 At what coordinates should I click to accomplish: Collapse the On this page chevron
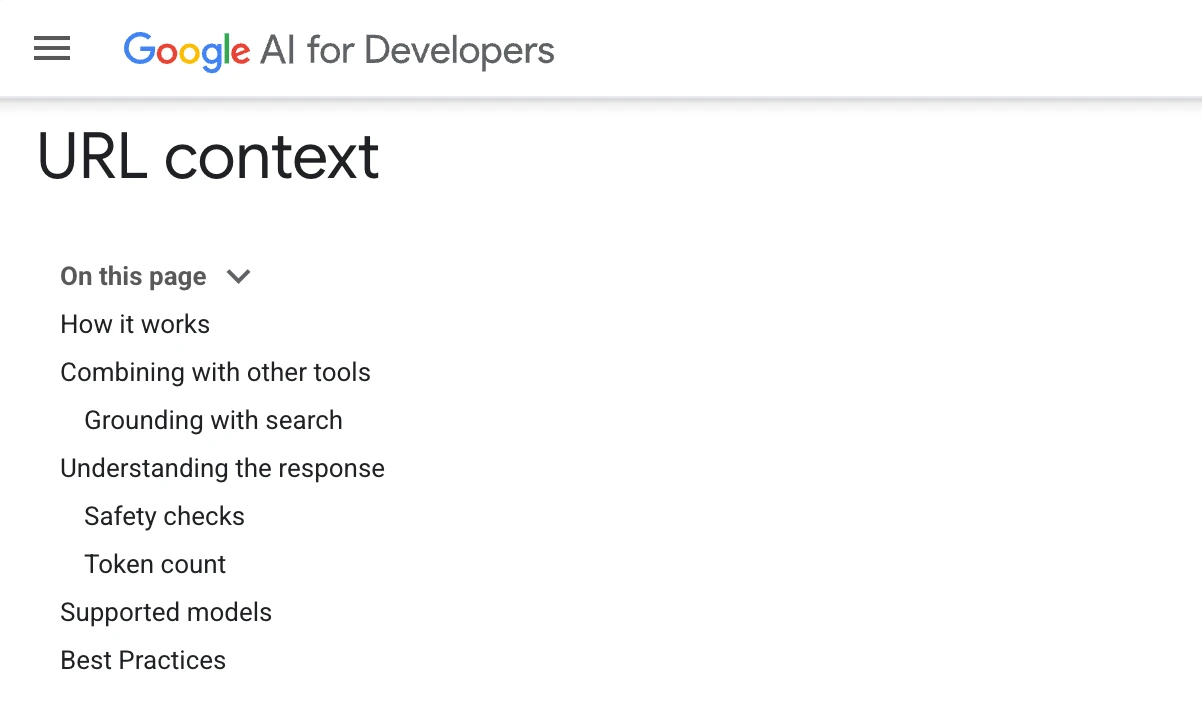(238, 277)
